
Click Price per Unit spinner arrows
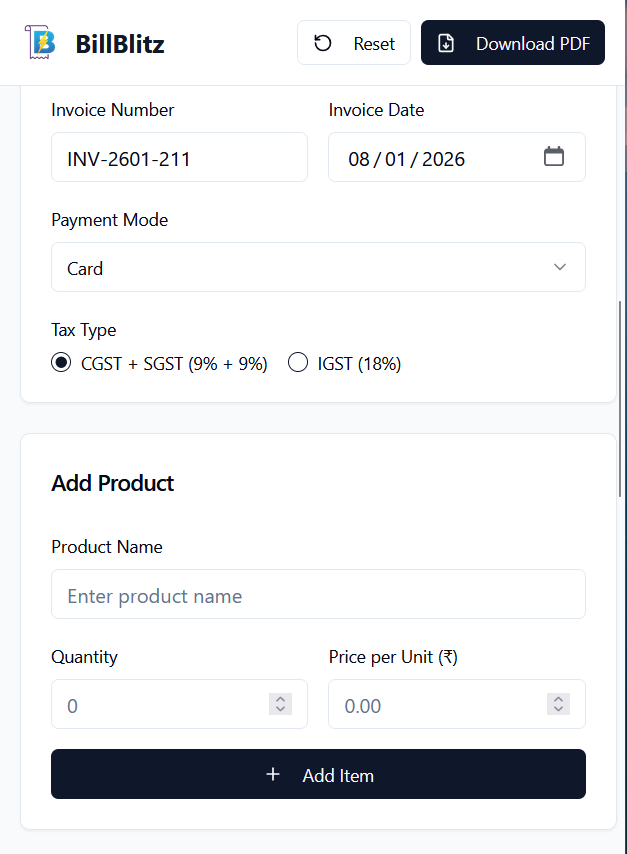click(x=558, y=704)
